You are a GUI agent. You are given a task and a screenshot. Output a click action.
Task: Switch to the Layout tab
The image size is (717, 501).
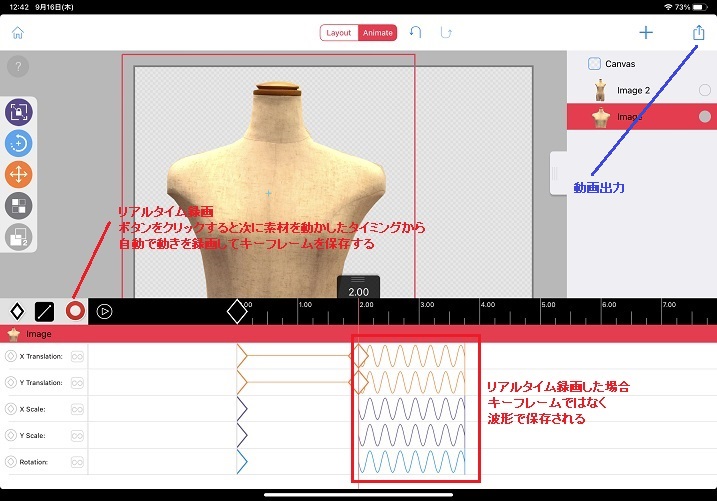[x=339, y=32]
